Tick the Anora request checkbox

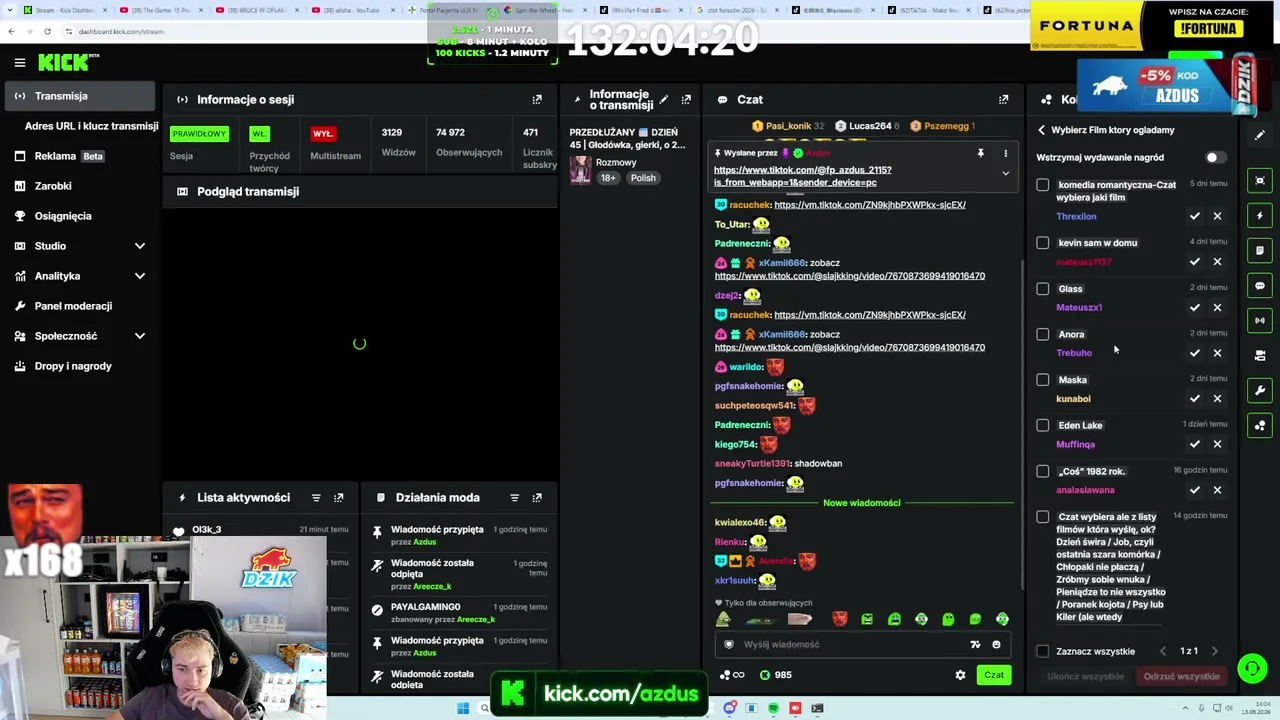tap(1043, 334)
